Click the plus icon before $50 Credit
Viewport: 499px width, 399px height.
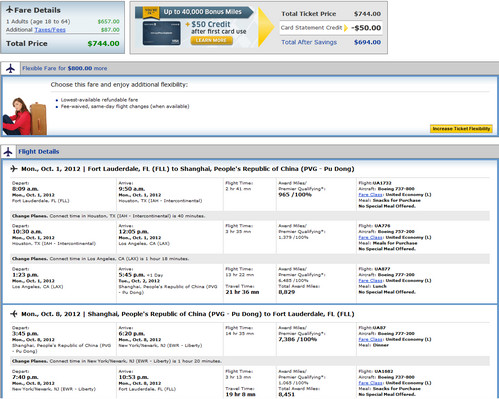coord(188,24)
